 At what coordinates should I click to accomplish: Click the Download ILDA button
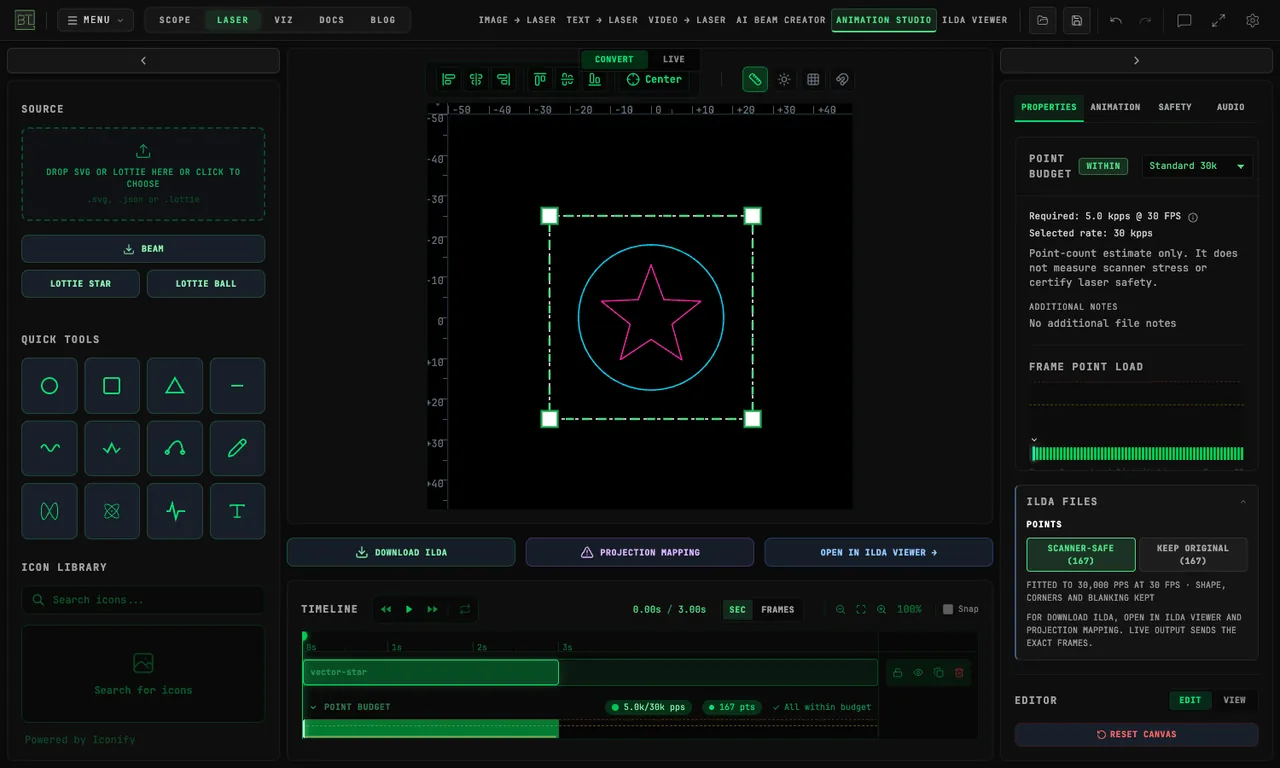pyautogui.click(x=401, y=552)
